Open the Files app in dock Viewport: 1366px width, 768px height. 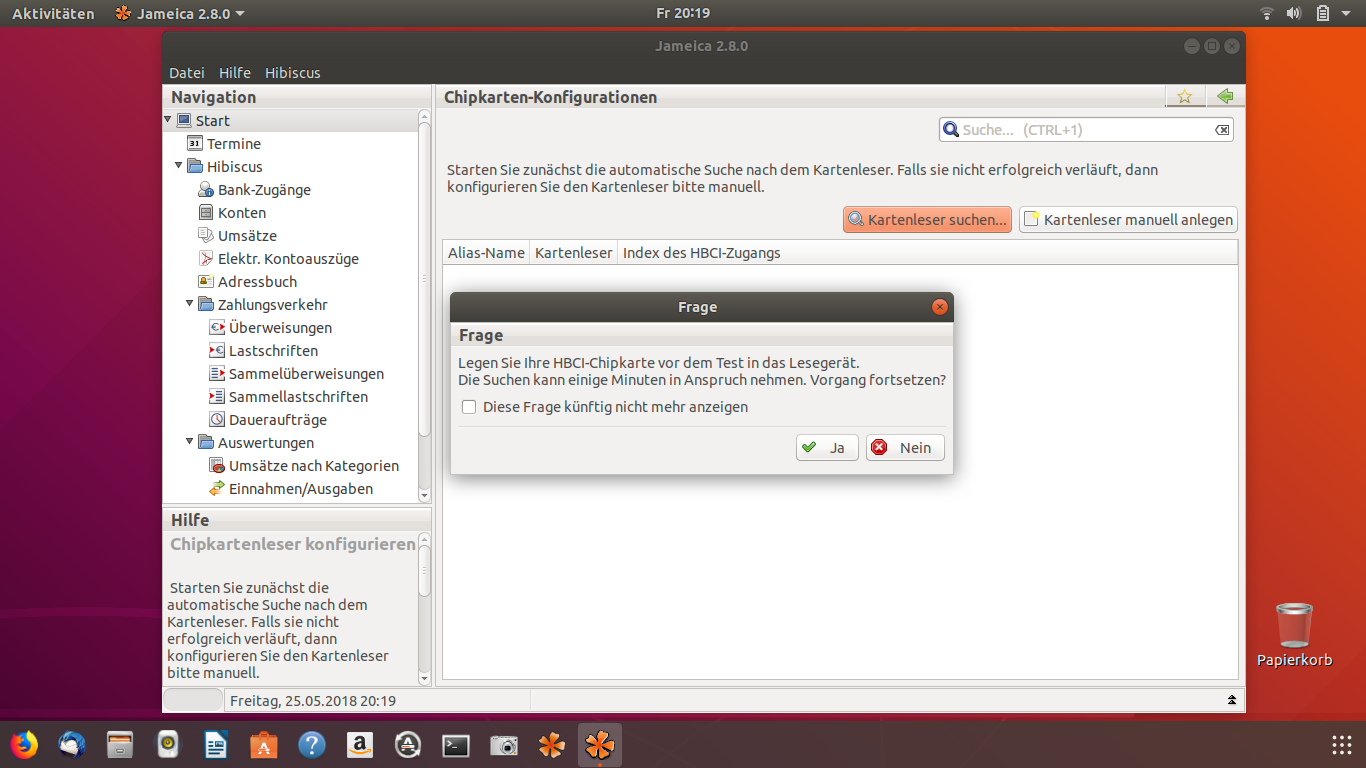coord(120,745)
